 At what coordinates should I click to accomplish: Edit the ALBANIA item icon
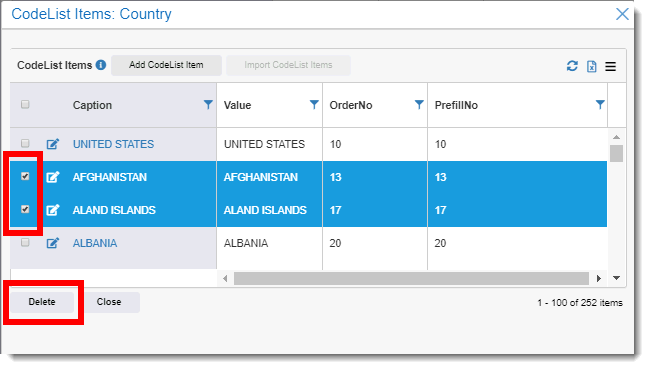click(x=53, y=243)
